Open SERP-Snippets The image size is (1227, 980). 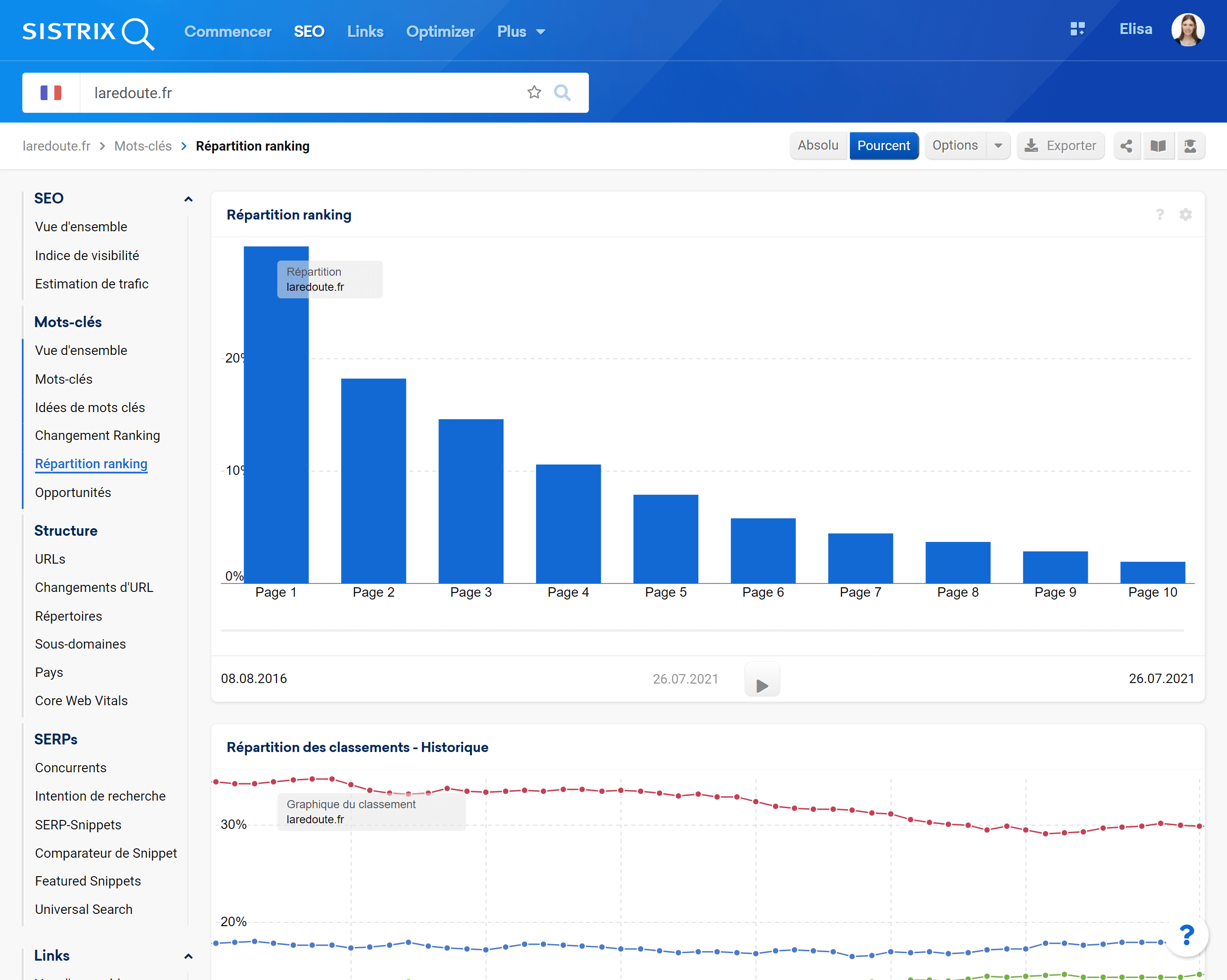[x=78, y=825]
